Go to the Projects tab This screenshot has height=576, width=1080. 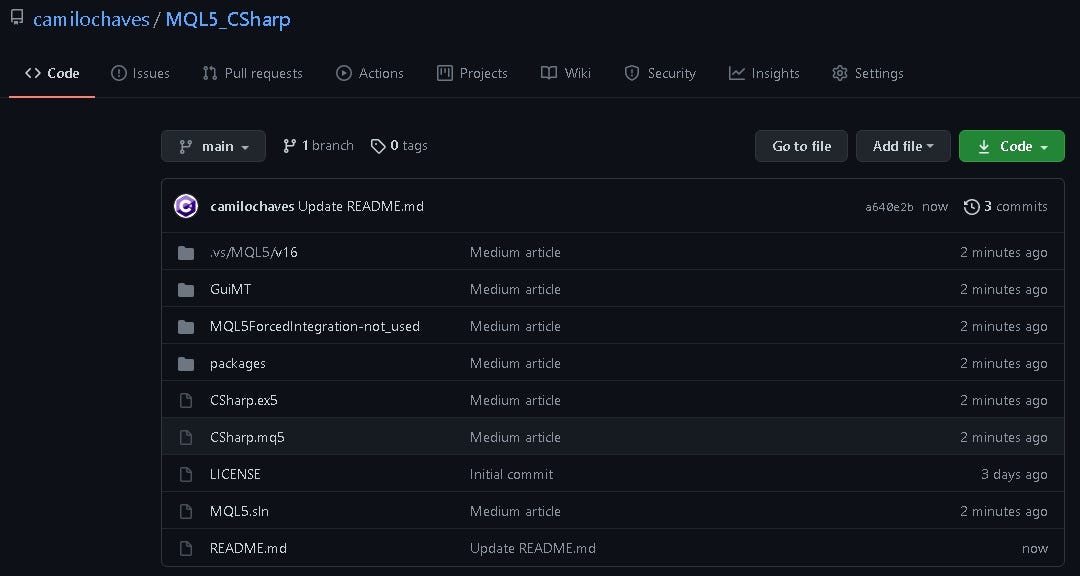472,73
